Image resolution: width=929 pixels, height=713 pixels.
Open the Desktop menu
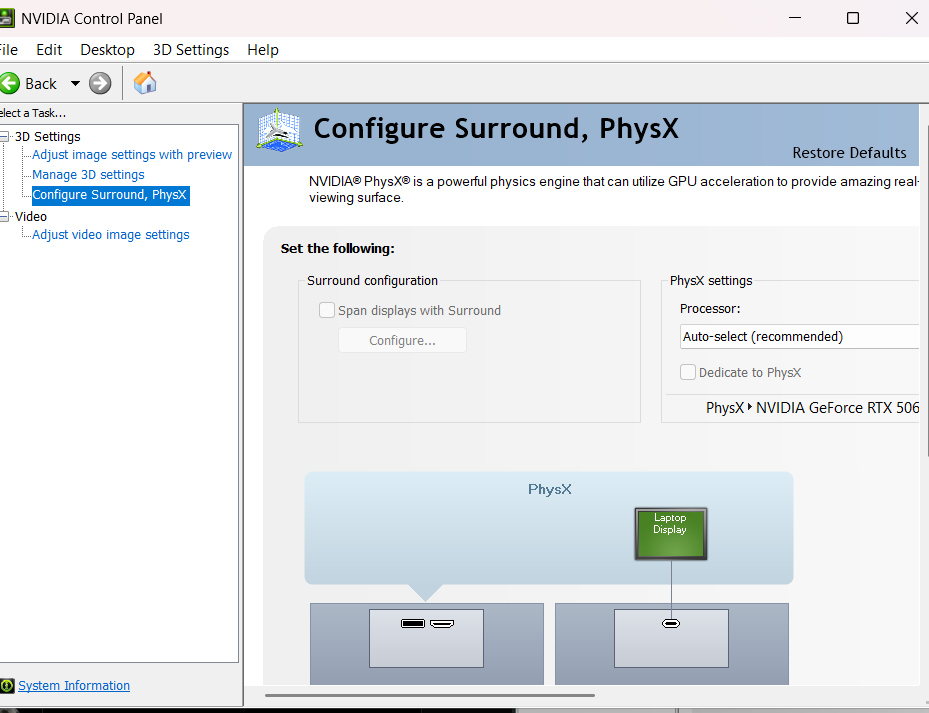[107, 50]
